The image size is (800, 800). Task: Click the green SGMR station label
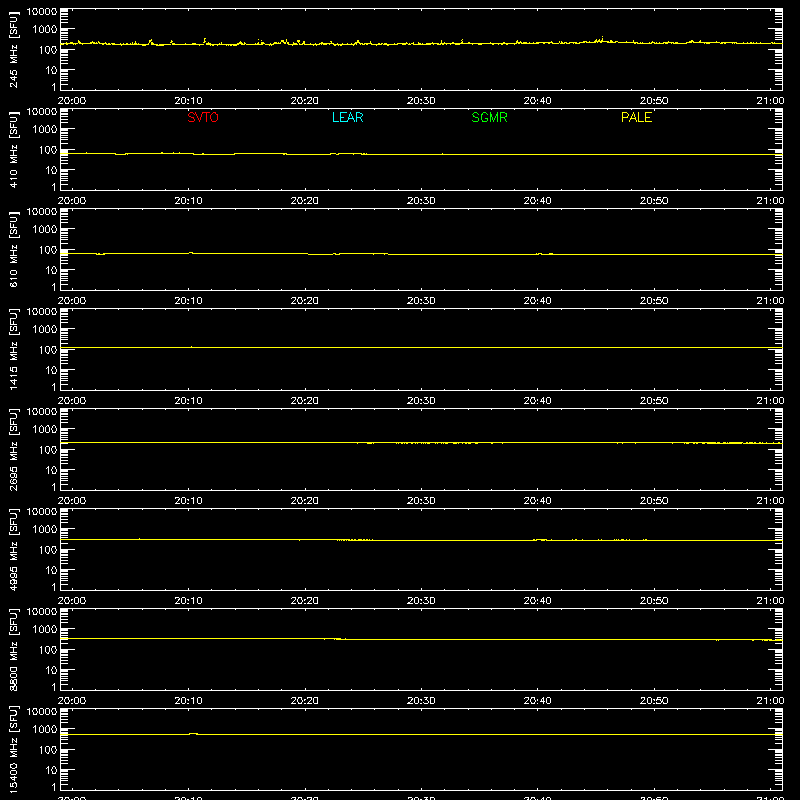[489, 117]
